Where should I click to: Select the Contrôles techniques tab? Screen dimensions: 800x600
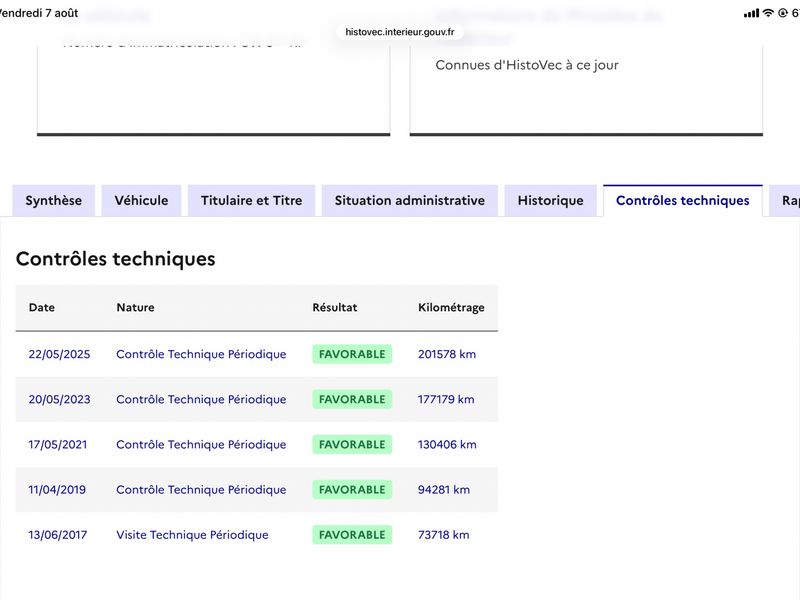tap(683, 201)
